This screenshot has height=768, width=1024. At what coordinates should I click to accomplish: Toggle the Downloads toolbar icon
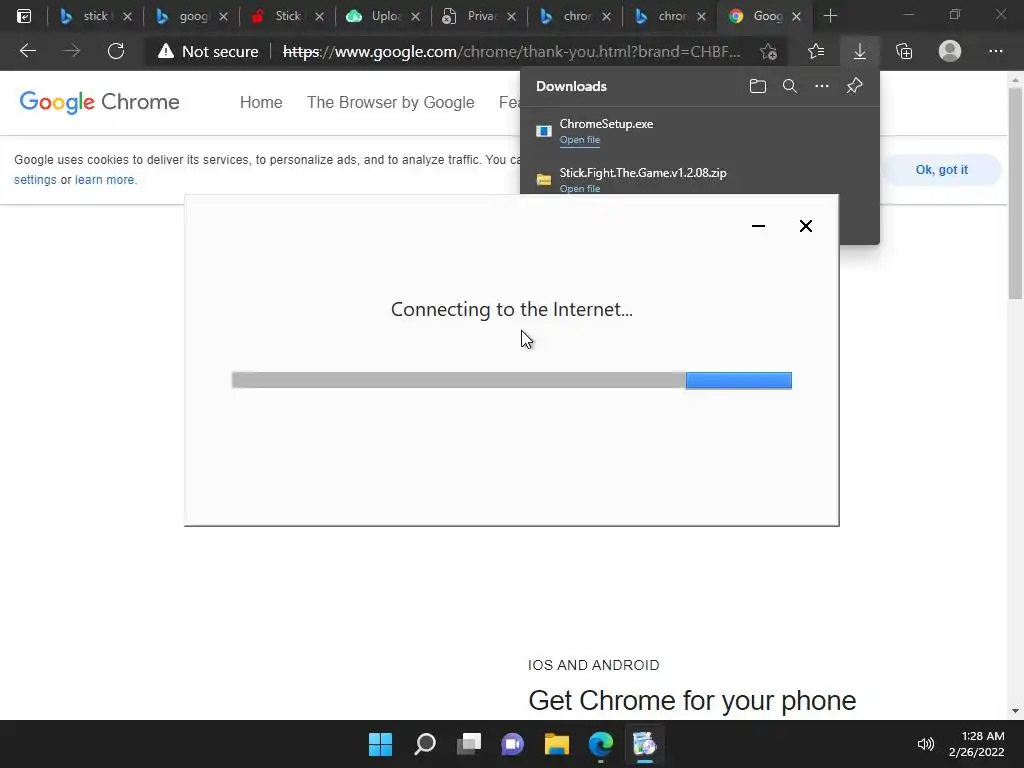point(859,51)
